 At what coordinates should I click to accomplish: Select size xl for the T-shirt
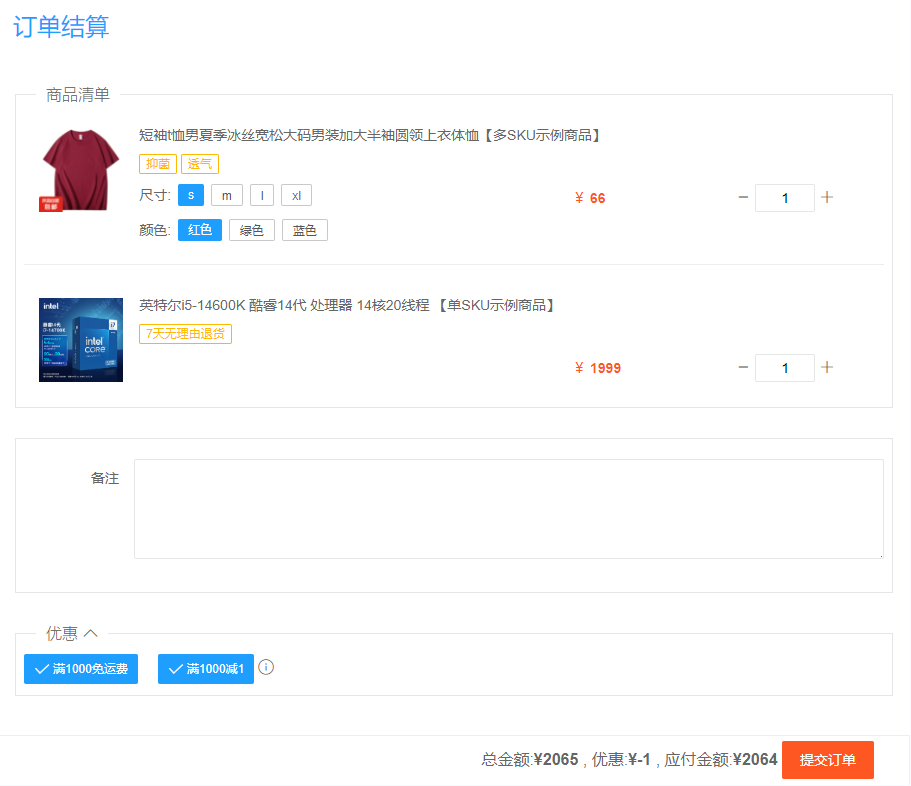point(296,195)
